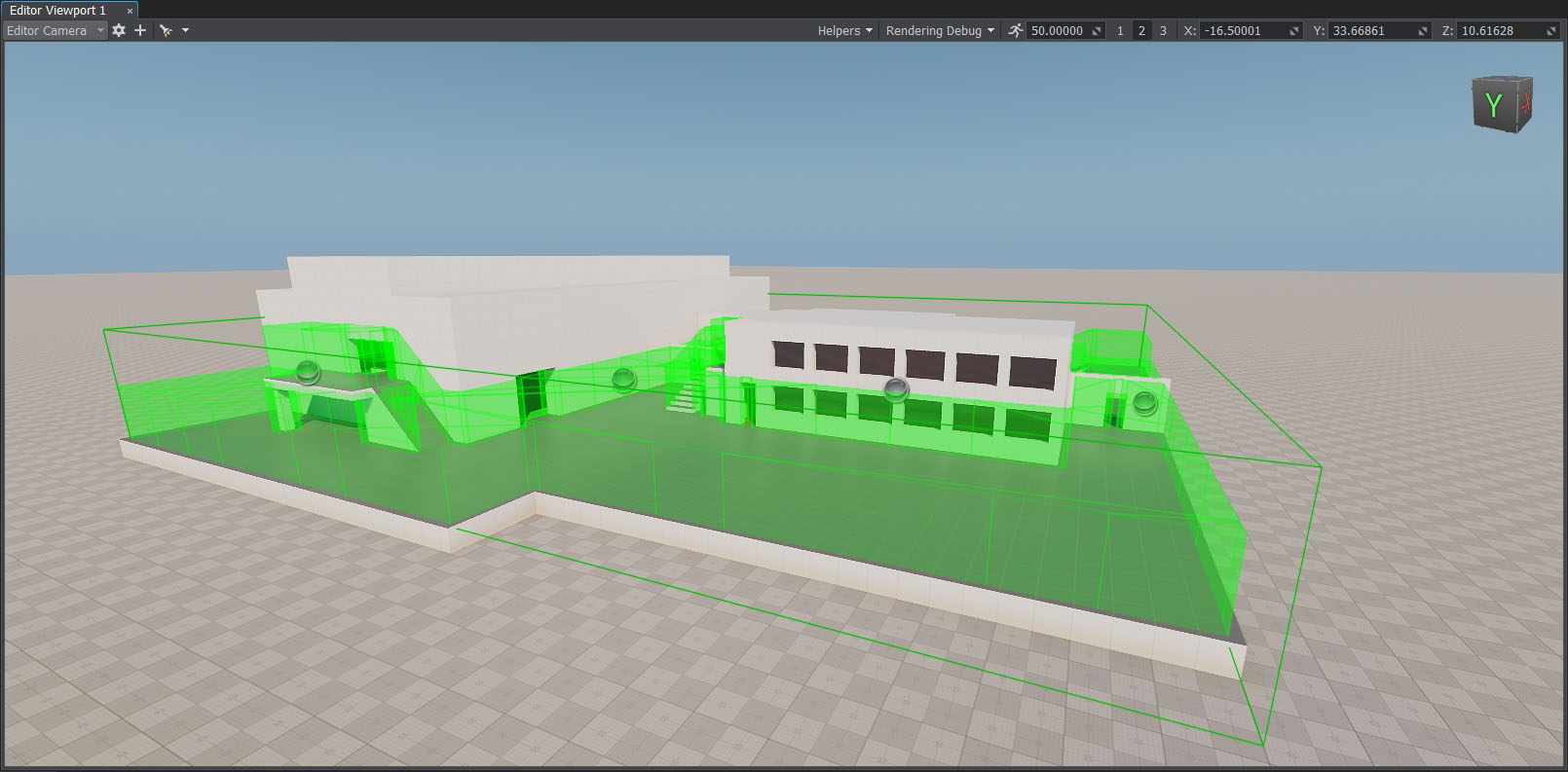Screen dimensions: 1568x772
Task: Expand the Helpers dropdown menu
Action: coord(844,30)
